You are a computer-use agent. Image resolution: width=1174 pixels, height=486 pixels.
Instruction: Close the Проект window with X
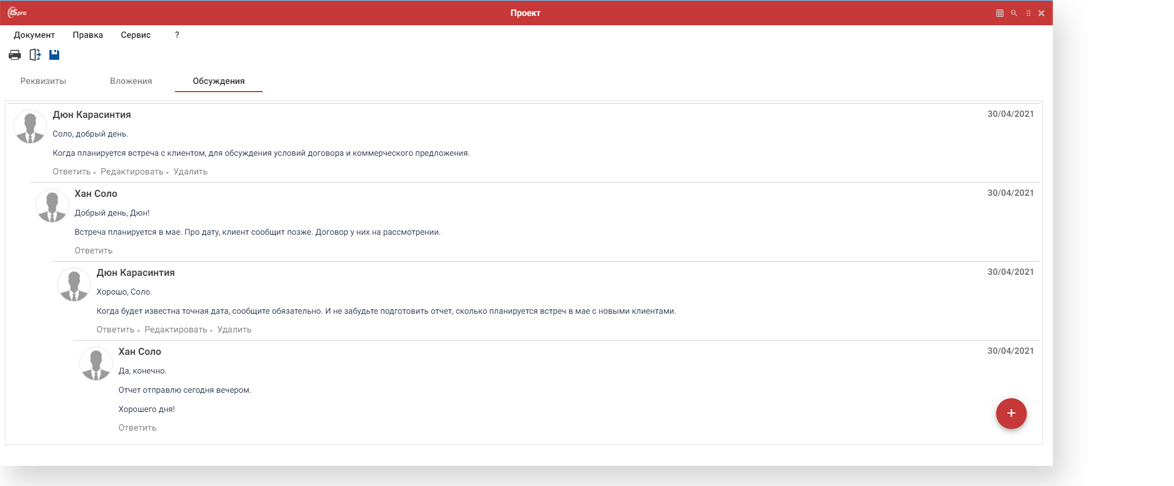pos(1041,13)
